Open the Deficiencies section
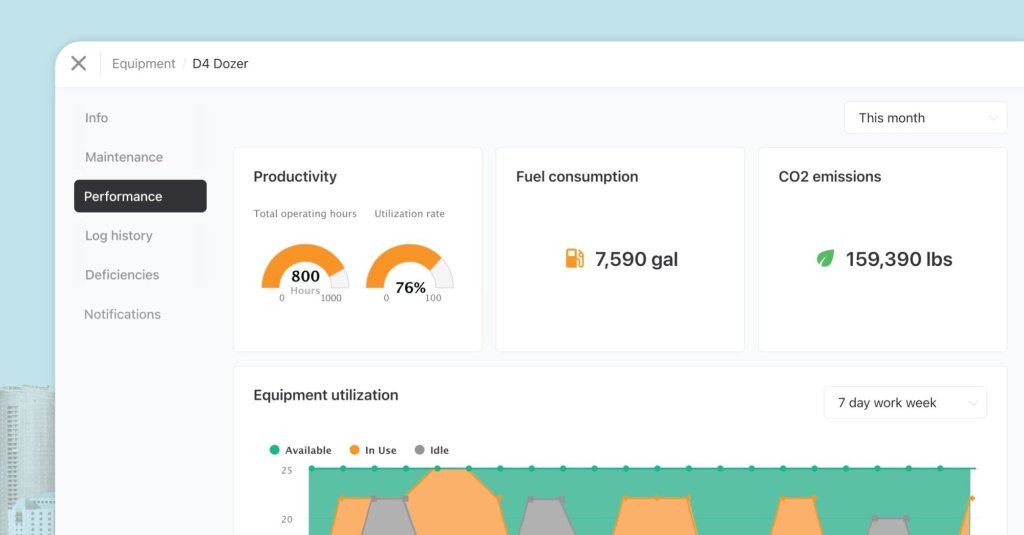 122,275
